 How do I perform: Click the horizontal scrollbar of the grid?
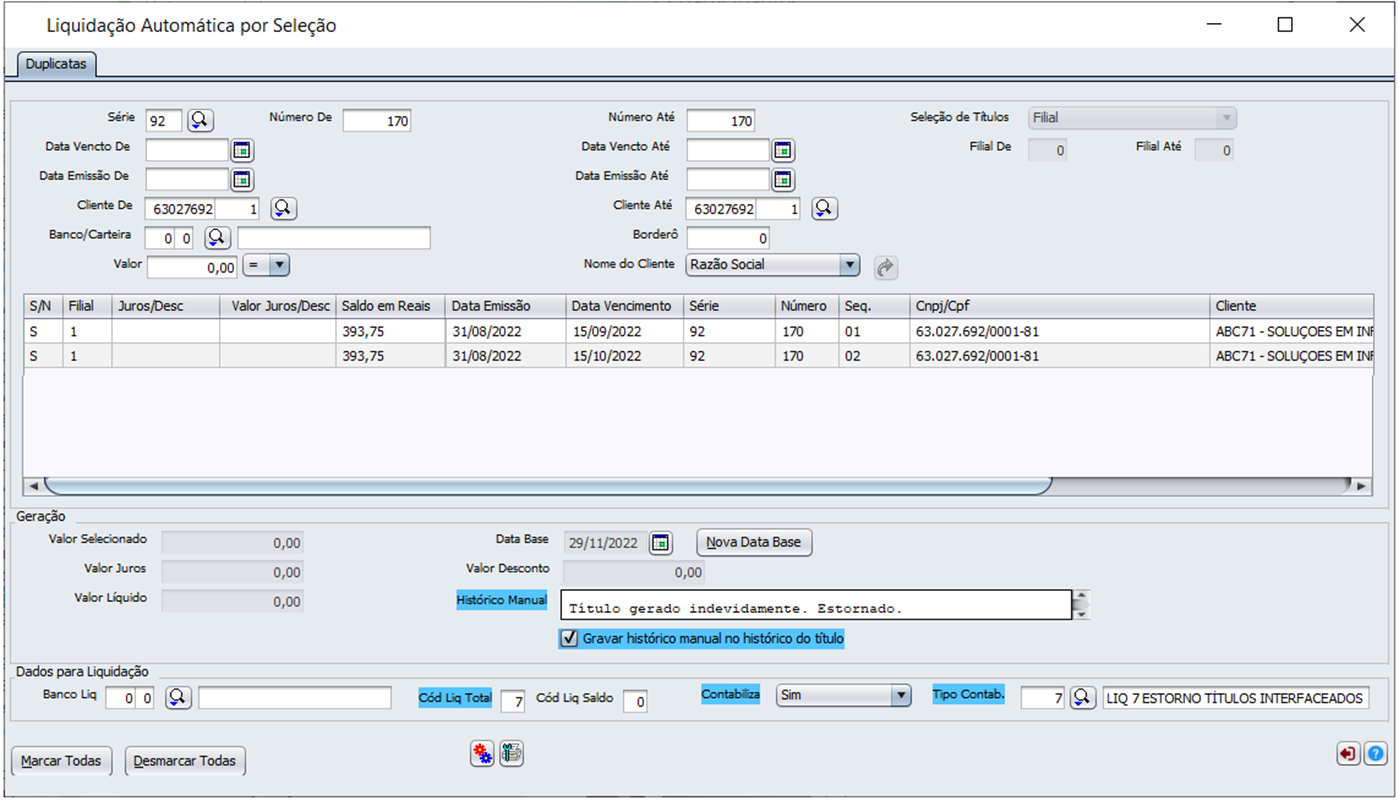548,486
